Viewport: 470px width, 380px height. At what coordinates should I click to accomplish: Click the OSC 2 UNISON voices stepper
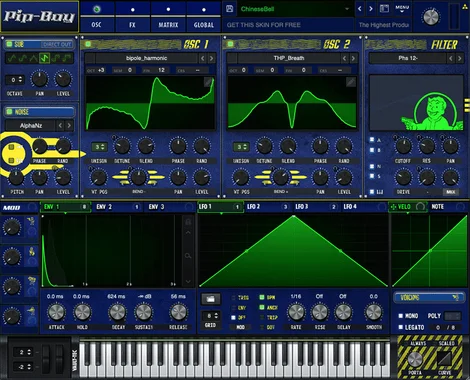click(241, 147)
